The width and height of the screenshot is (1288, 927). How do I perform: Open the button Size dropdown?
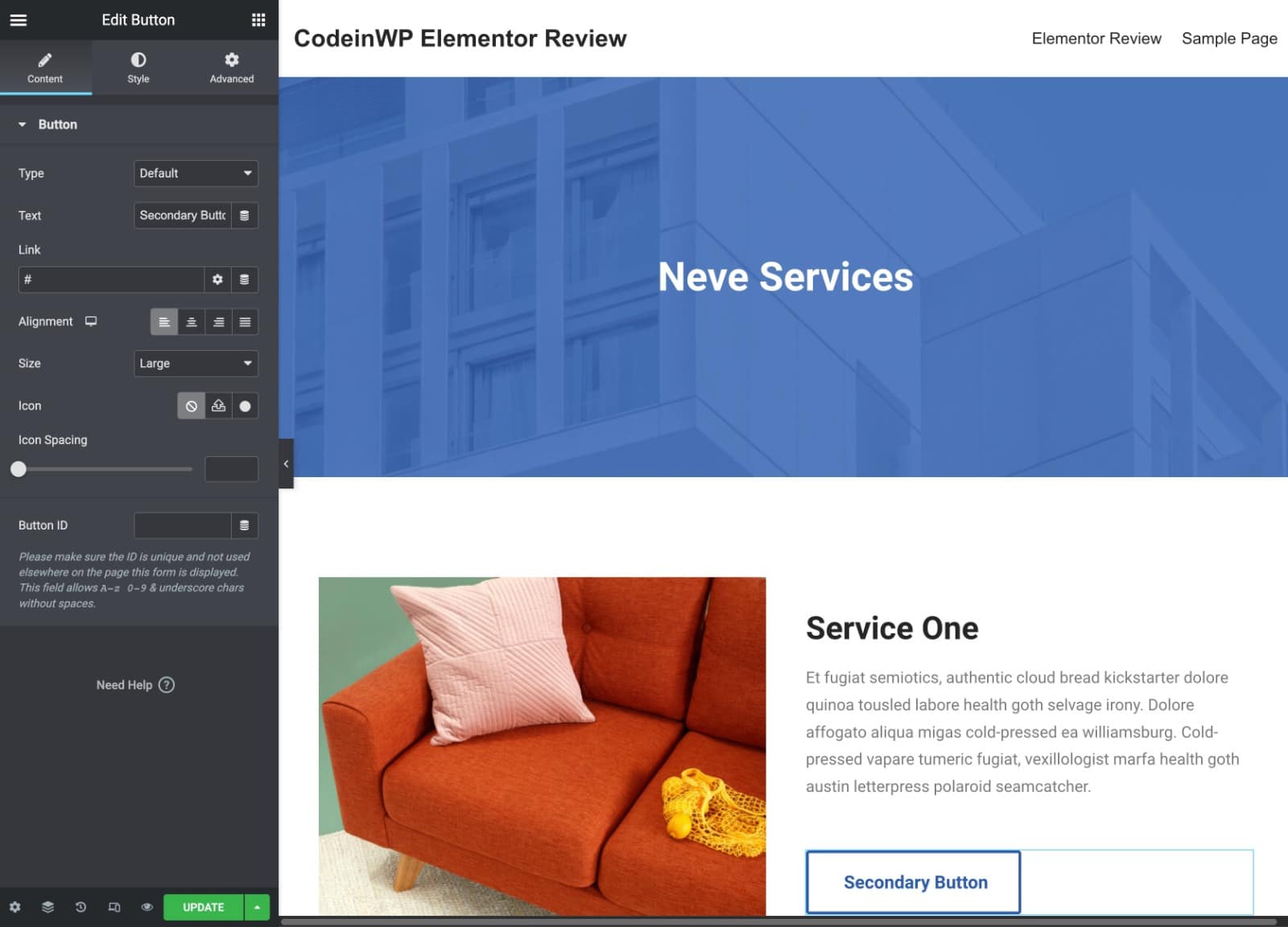pos(196,363)
